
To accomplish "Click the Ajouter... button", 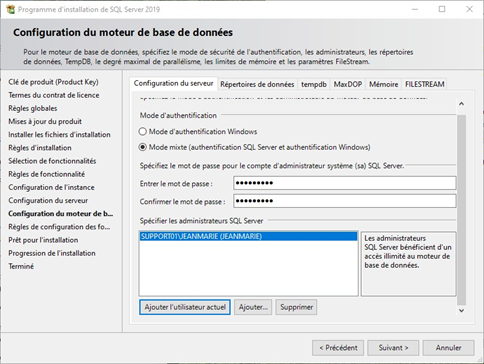I will tap(253, 307).
